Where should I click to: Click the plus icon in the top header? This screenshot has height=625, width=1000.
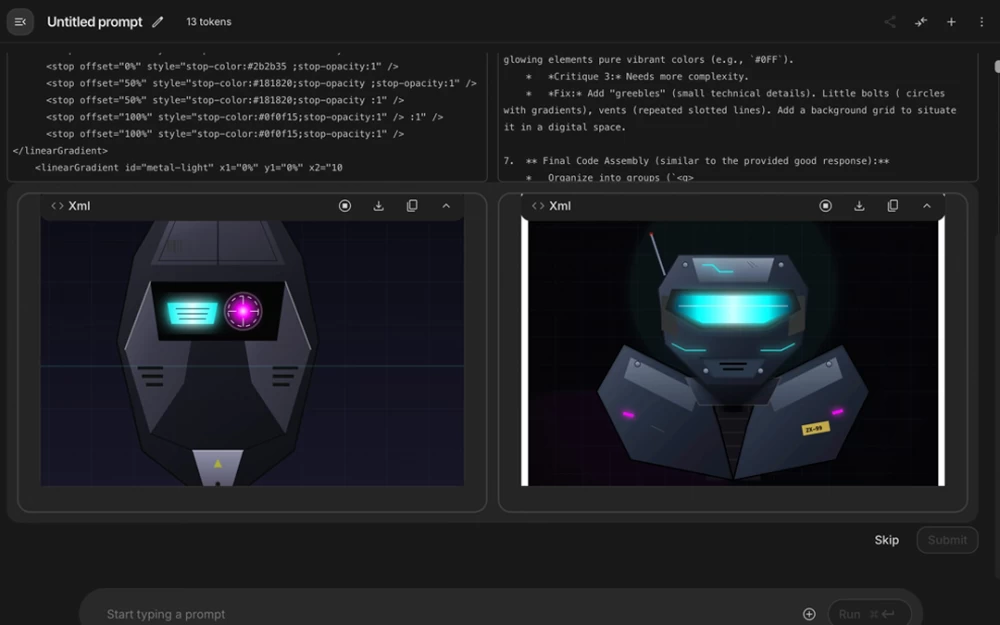point(951,22)
